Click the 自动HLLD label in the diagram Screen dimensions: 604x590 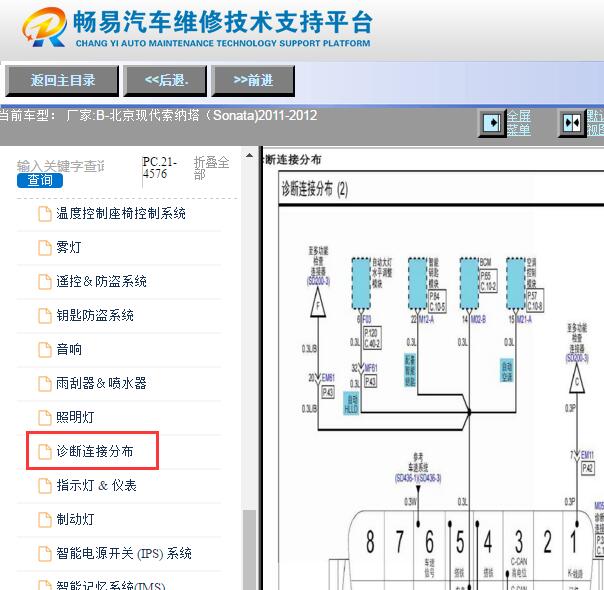(351, 404)
